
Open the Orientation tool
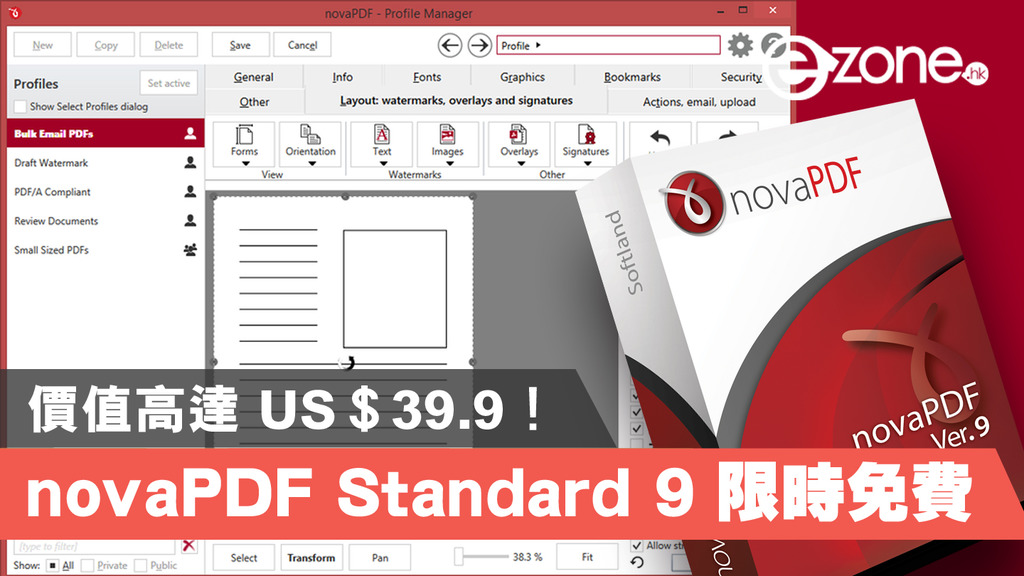coord(309,138)
